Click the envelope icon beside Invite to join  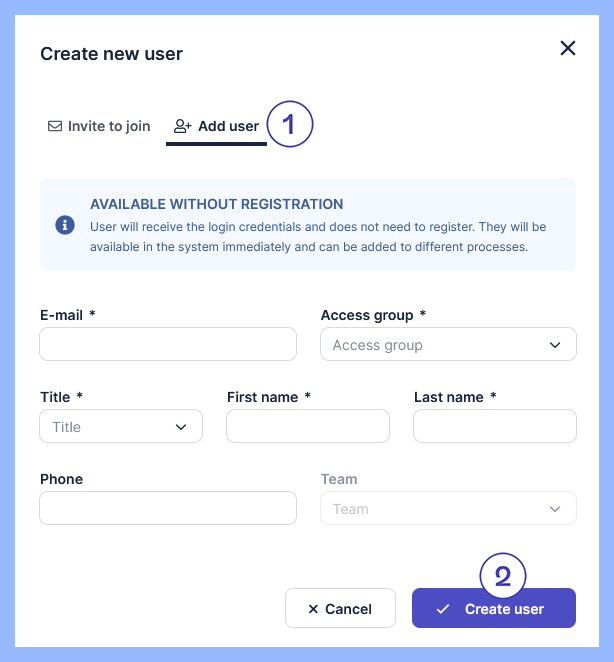55,127
